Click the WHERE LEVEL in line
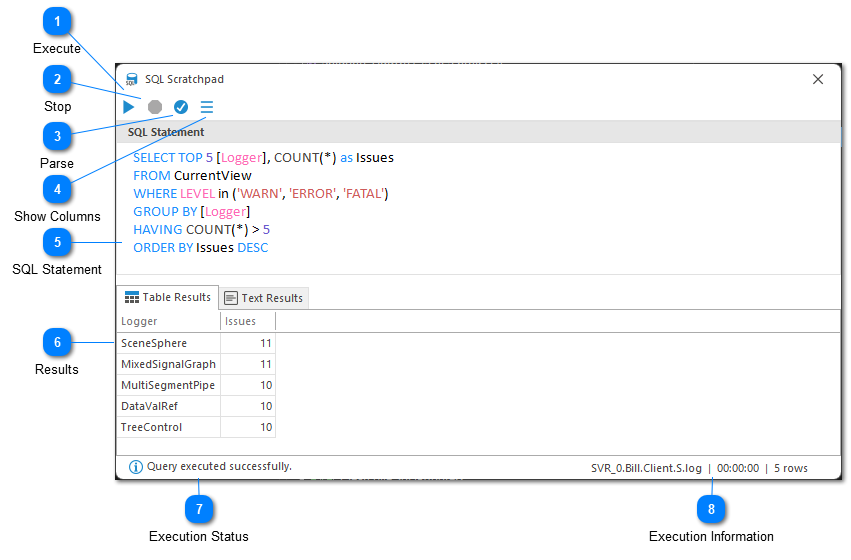Viewport: 851px width, 560px height. pos(261,194)
